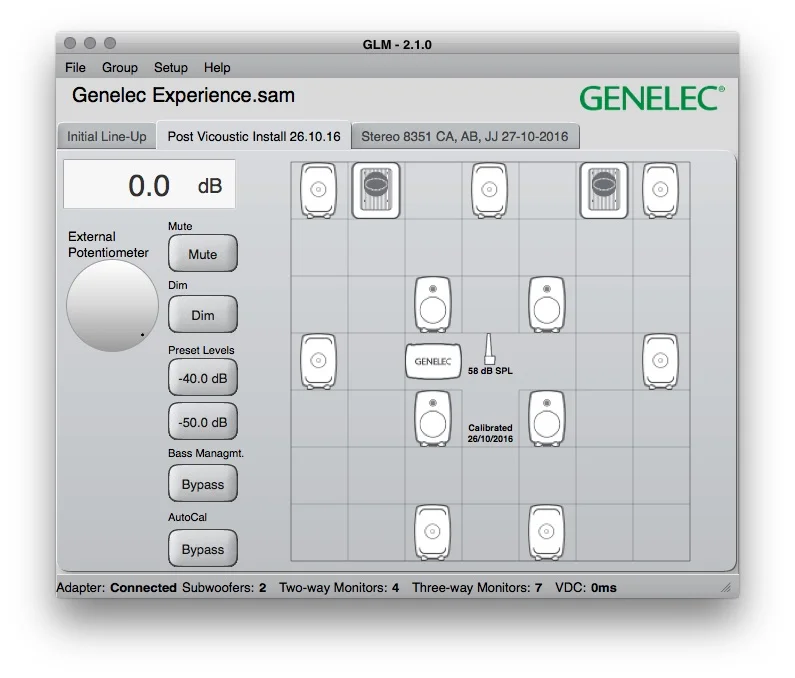This screenshot has height=678, width=795.
Task: Click the Adapter: Connected status text
Action: [117, 587]
